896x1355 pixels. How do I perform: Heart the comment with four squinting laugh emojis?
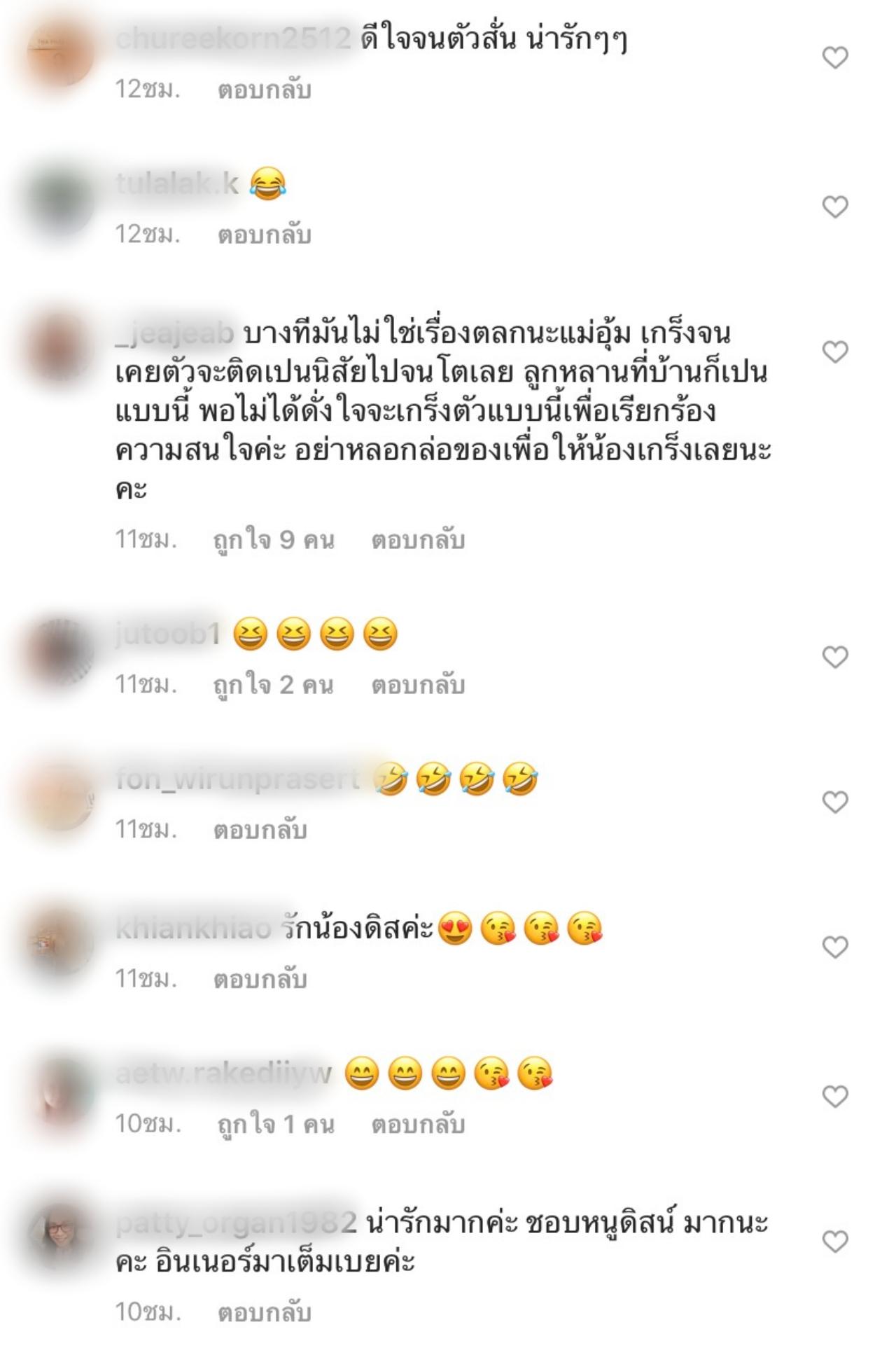click(834, 657)
